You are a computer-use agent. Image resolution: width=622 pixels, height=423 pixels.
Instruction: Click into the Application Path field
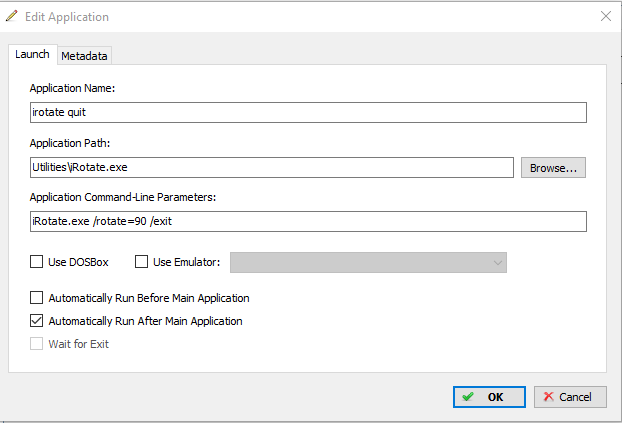[272, 167]
